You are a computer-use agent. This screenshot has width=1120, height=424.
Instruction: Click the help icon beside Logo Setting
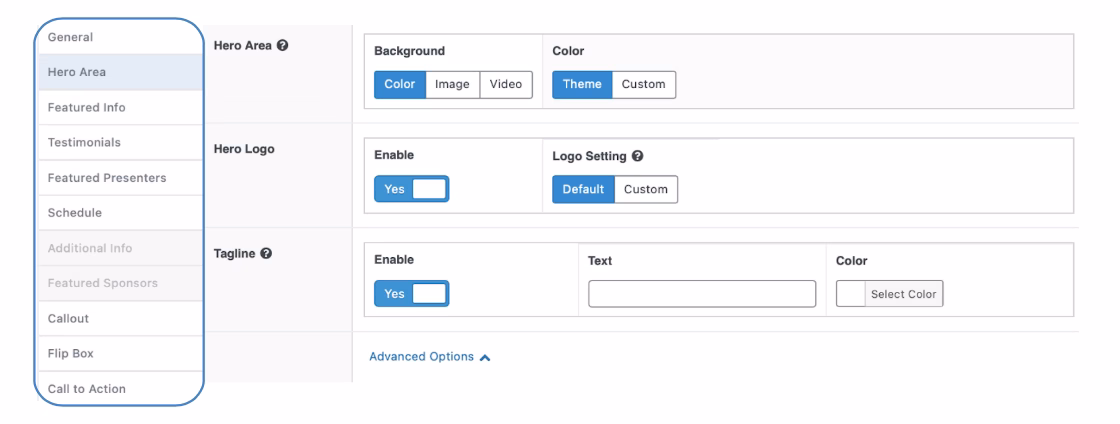pos(637,156)
